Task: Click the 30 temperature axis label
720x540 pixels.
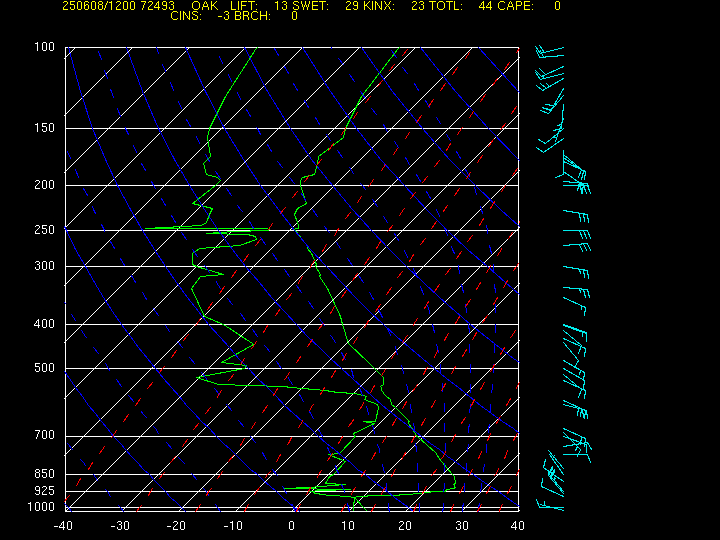Action: click(461, 526)
